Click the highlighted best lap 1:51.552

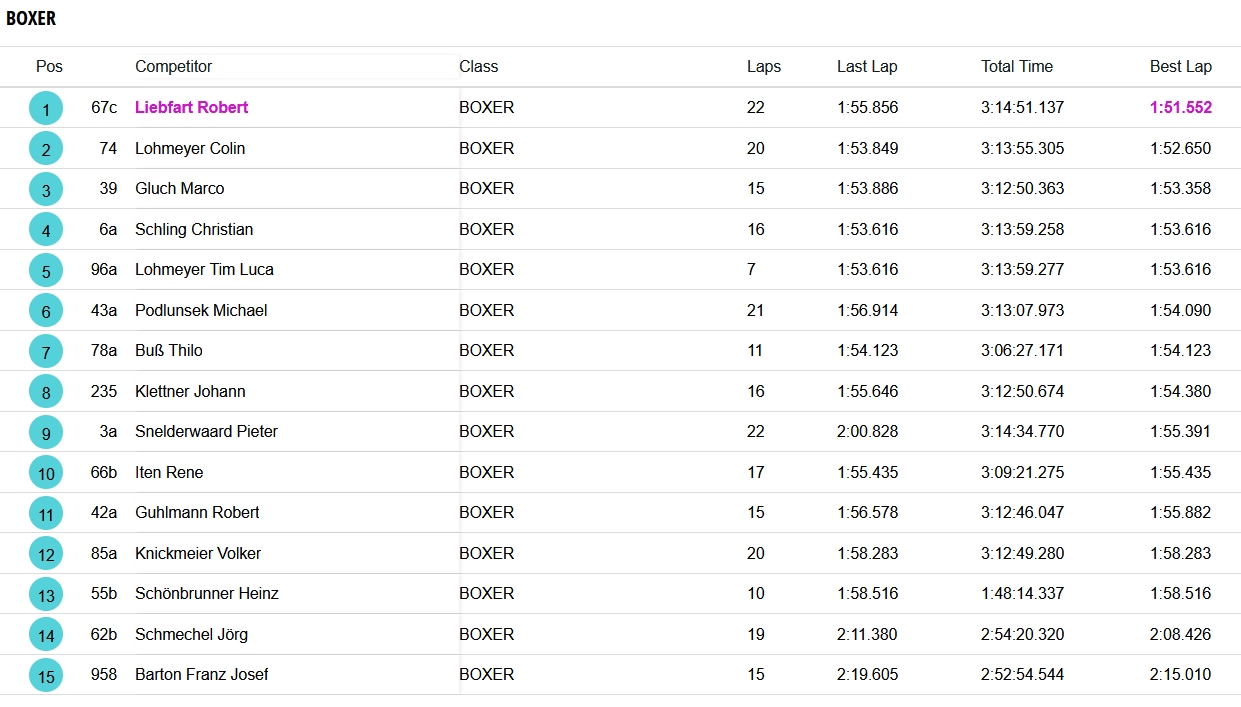click(x=1180, y=108)
